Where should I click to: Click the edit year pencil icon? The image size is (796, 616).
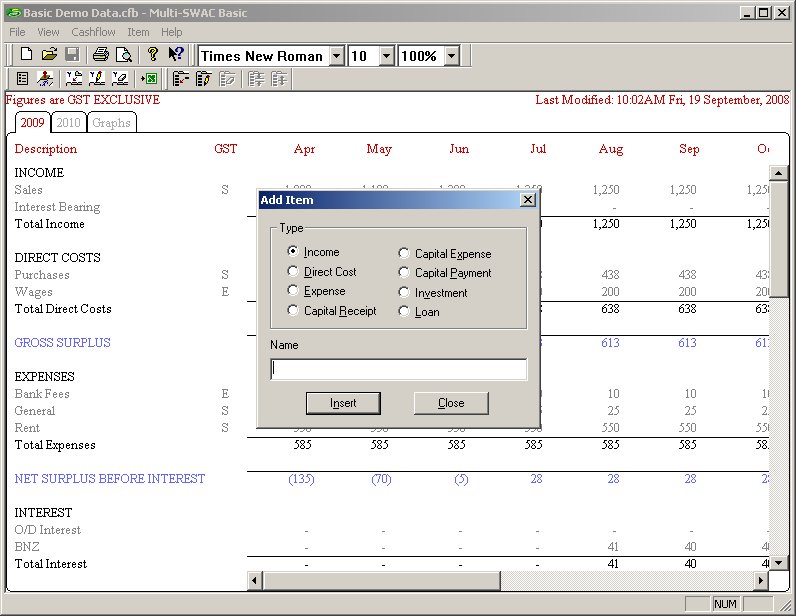[97, 79]
